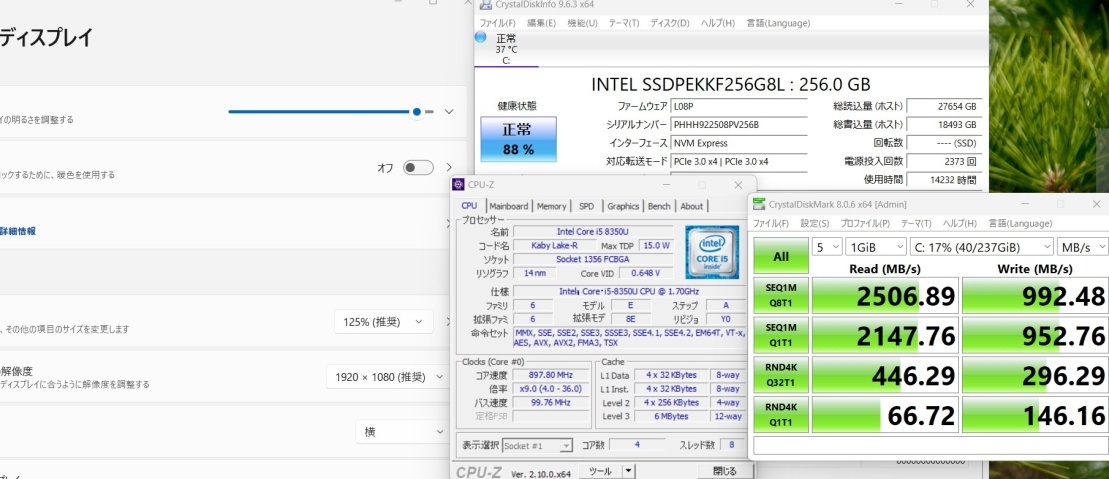The height and width of the screenshot is (479, 1109).
Task: Switch to the Memory tab in CPU-Z
Action: [x=551, y=206]
